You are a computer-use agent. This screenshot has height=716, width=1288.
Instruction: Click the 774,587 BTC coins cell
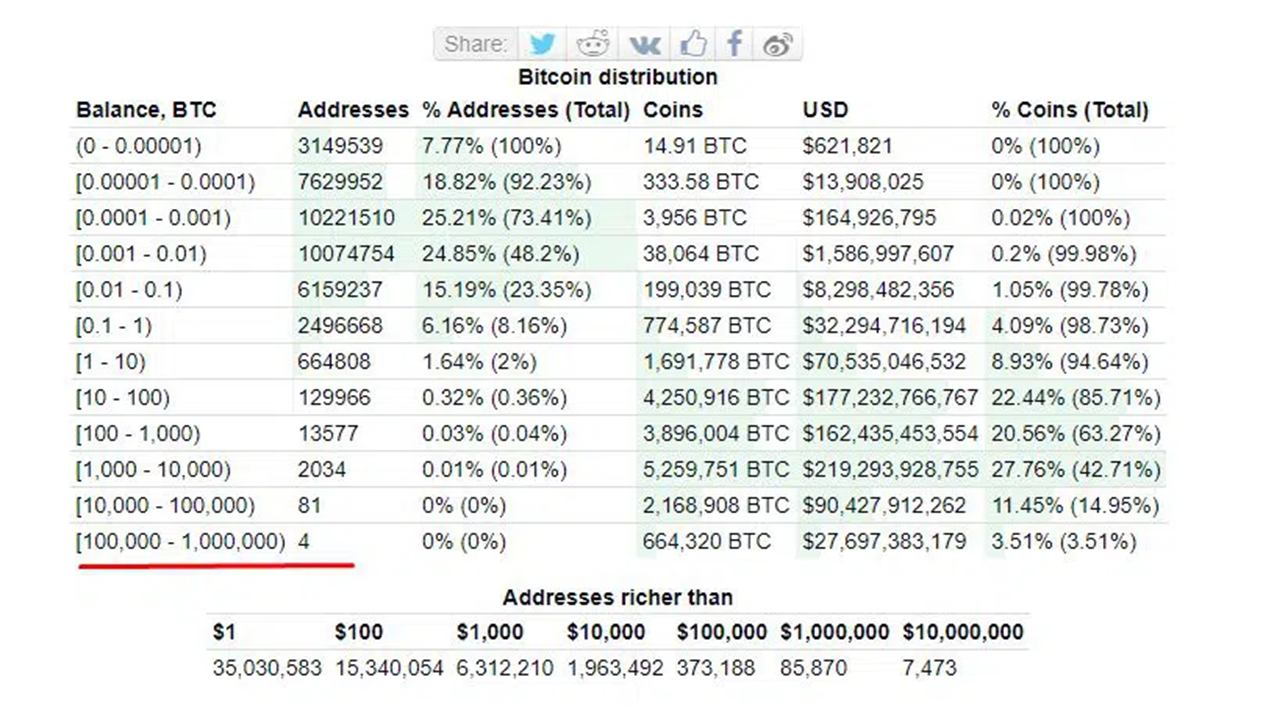(707, 326)
